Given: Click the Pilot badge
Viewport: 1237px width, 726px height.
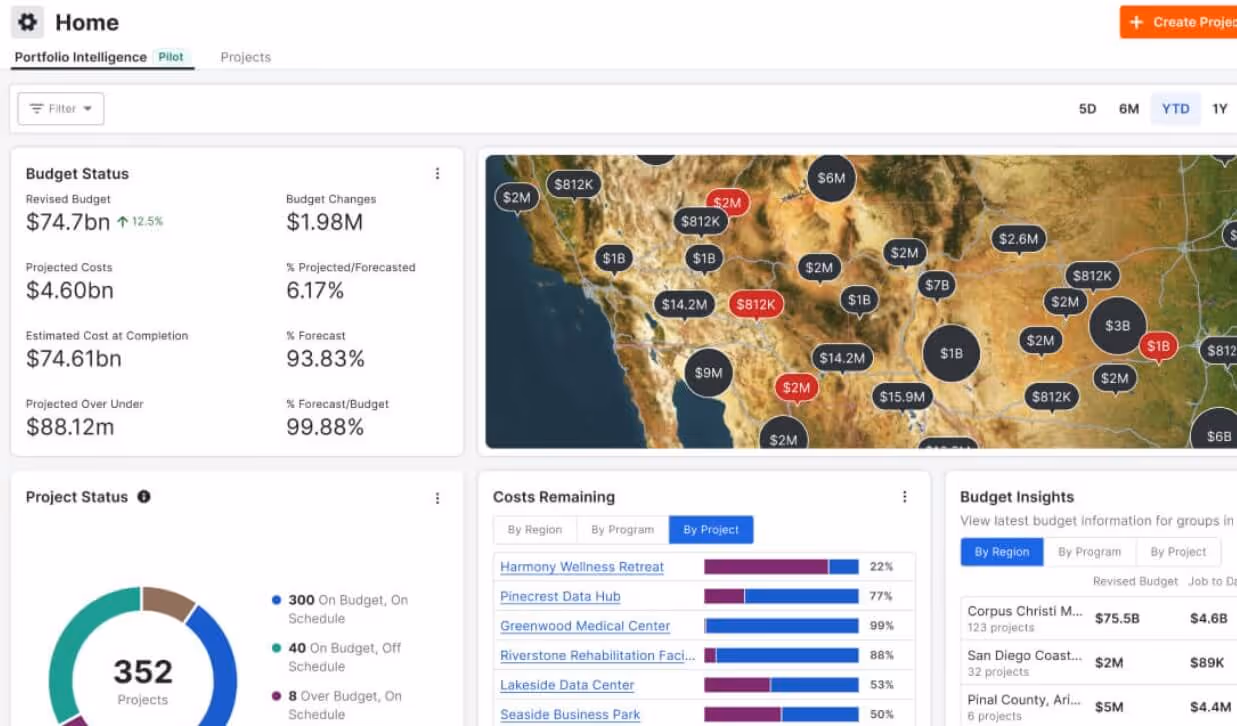Looking at the screenshot, I should (171, 57).
